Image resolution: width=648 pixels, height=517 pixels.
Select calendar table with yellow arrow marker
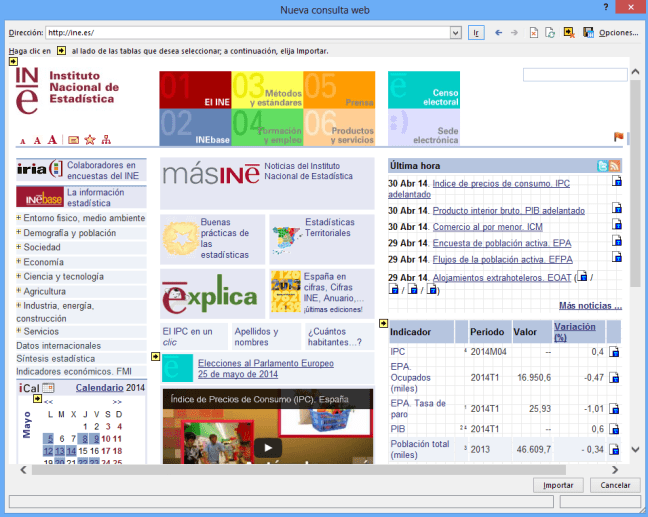pos(38,398)
